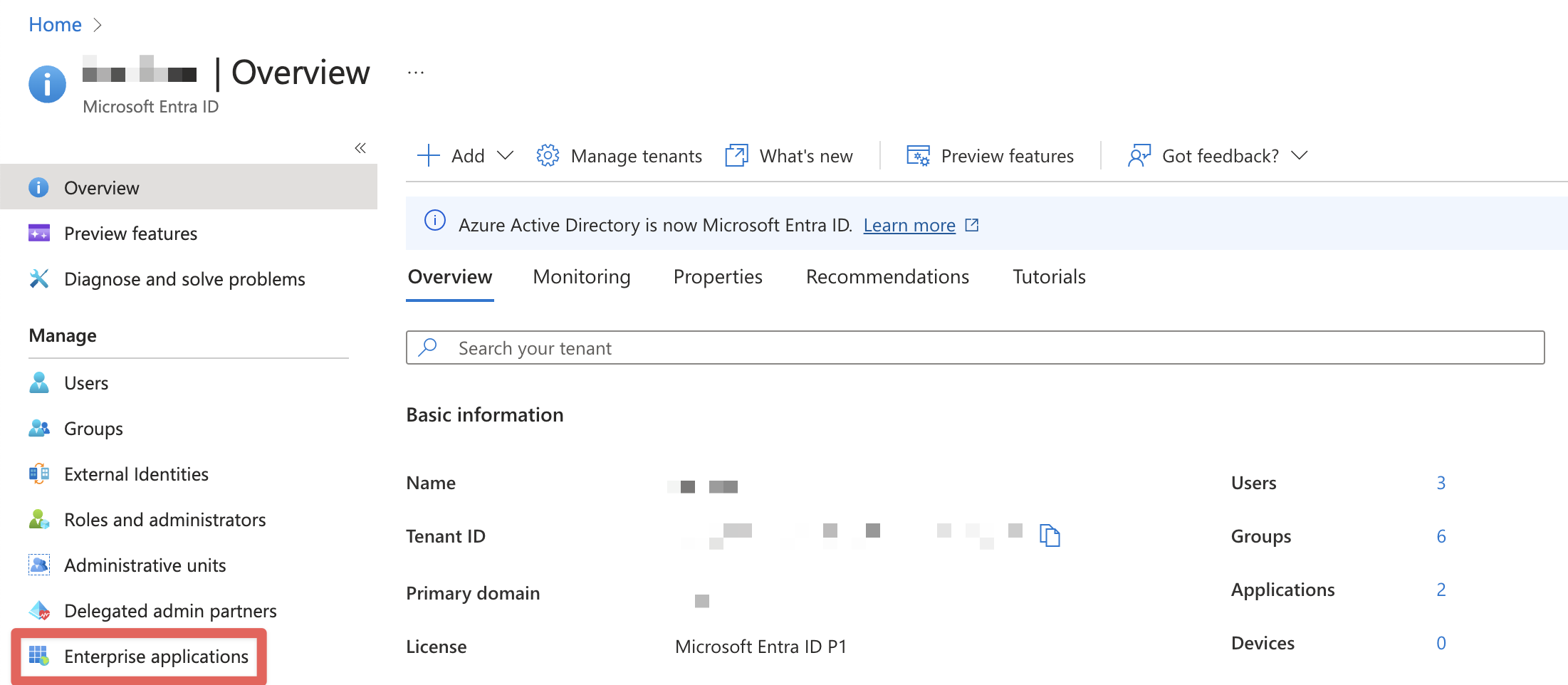Click the Got feedback? label
Viewport: 1568px width, 685px height.
[x=1221, y=156]
